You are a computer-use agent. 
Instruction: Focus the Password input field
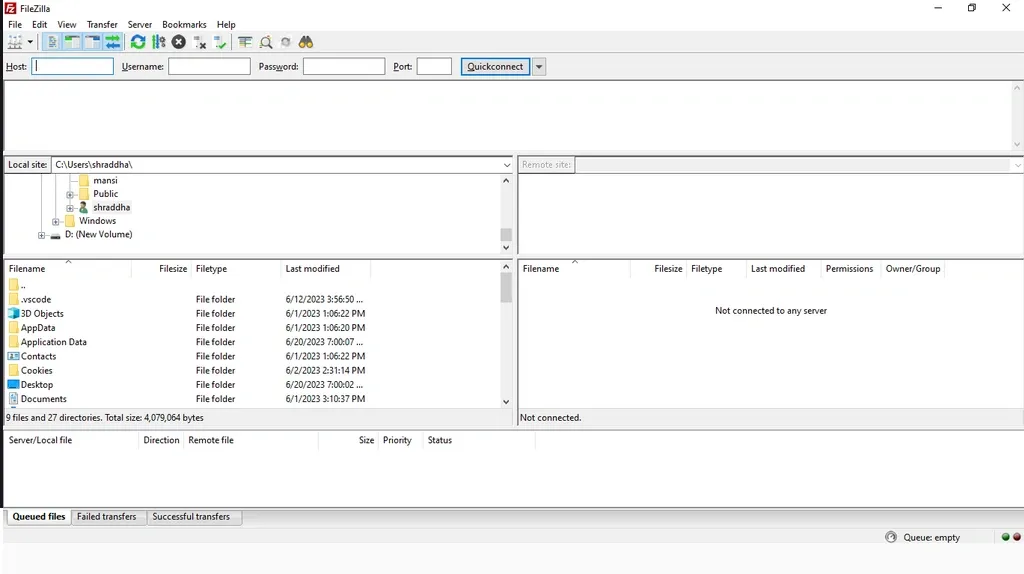[x=344, y=67]
